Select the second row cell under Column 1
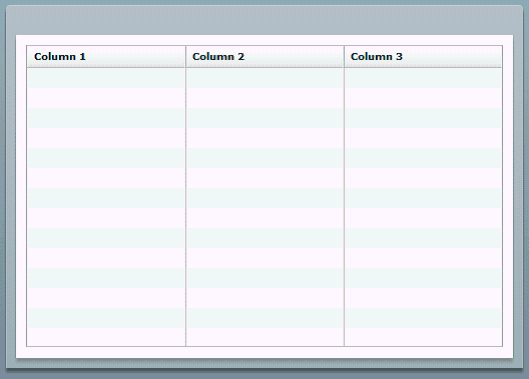The height and width of the screenshot is (379, 529). click(x=106, y=98)
